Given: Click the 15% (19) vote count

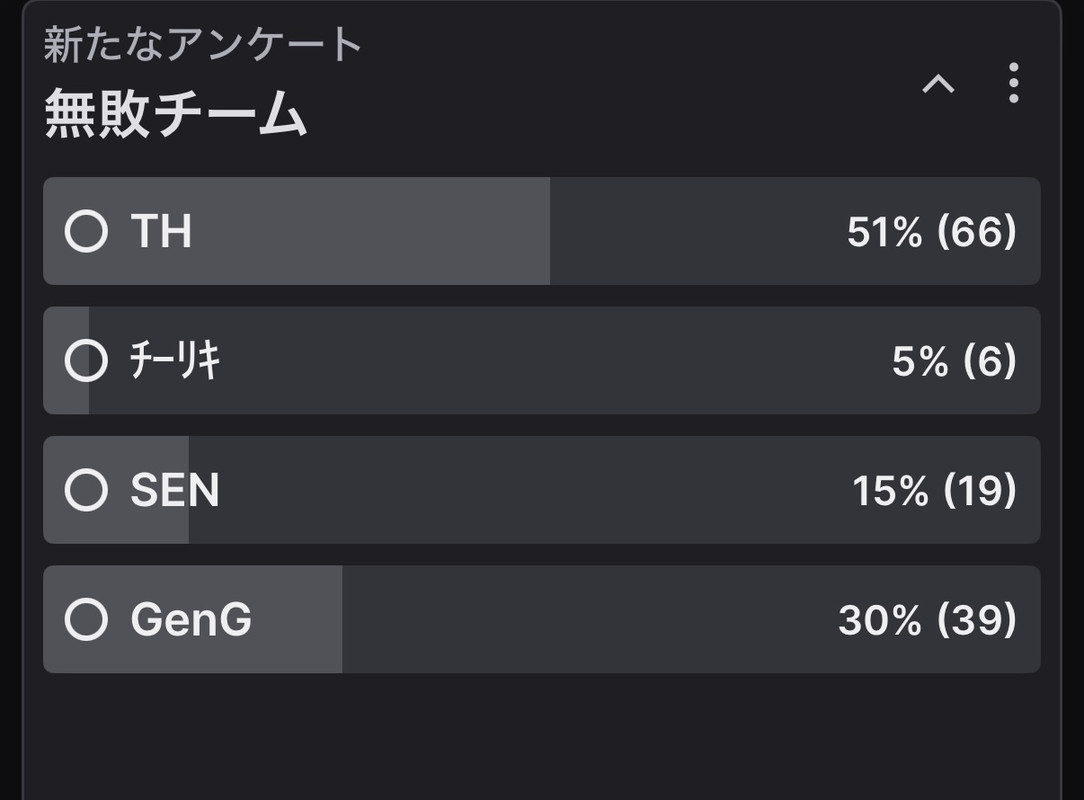Looking at the screenshot, I should click(x=933, y=490).
